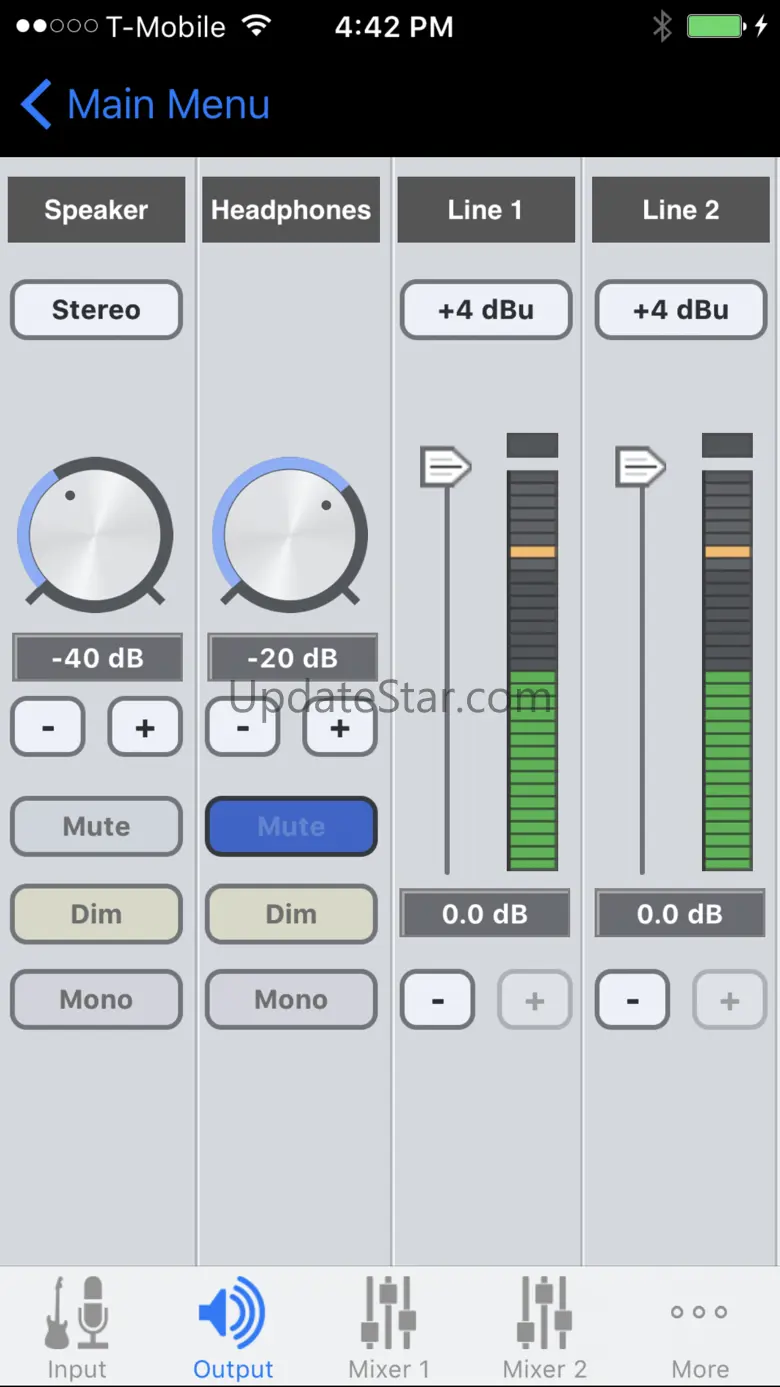Click the Headphones -20 dB value field
780x1387 pixels.
click(292, 658)
